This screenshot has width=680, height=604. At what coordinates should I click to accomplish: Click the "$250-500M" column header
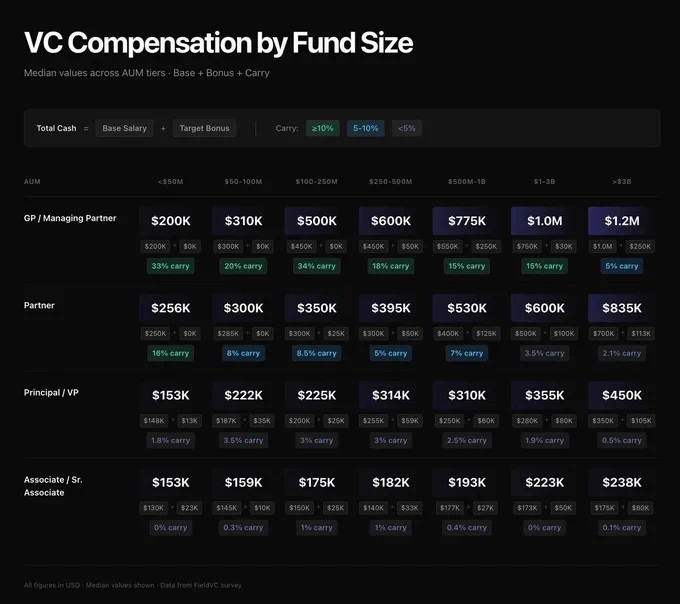pyautogui.click(x=391, y=182)
